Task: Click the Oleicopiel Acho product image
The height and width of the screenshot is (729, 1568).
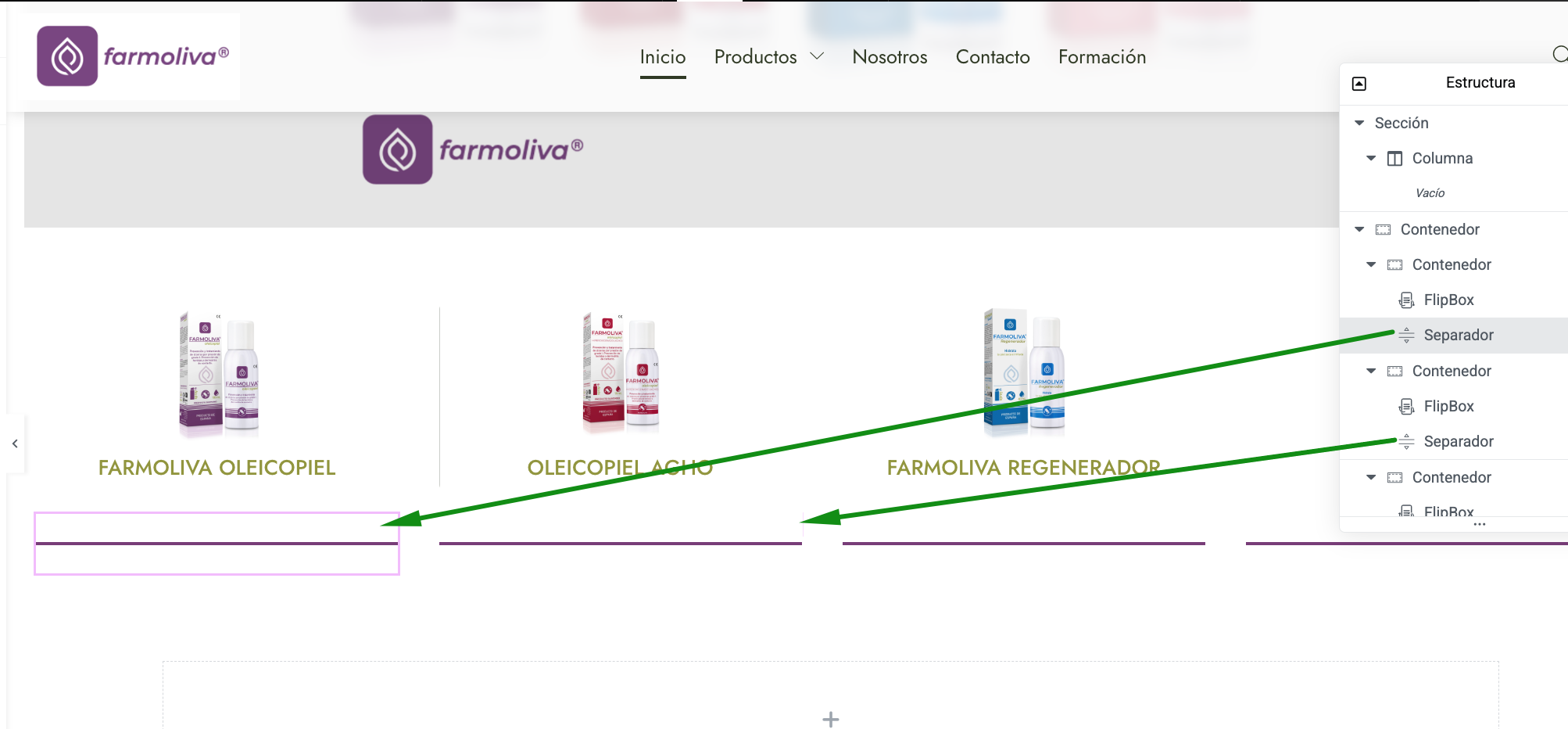Action: click(621, 373)
